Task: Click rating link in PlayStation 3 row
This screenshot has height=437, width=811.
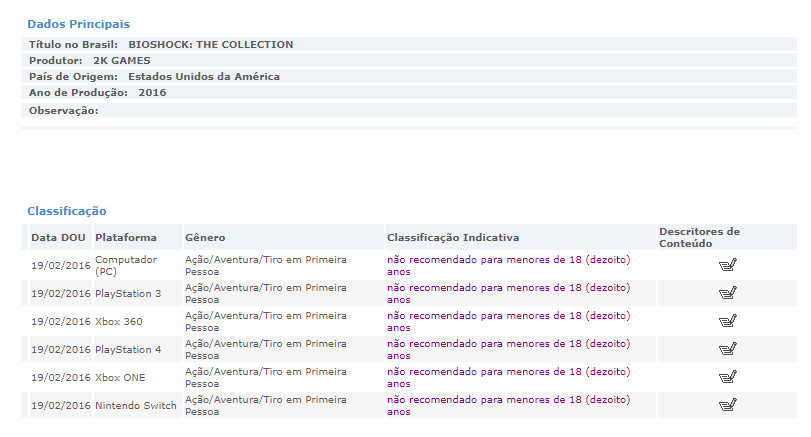Action: [x=508, y=293]
